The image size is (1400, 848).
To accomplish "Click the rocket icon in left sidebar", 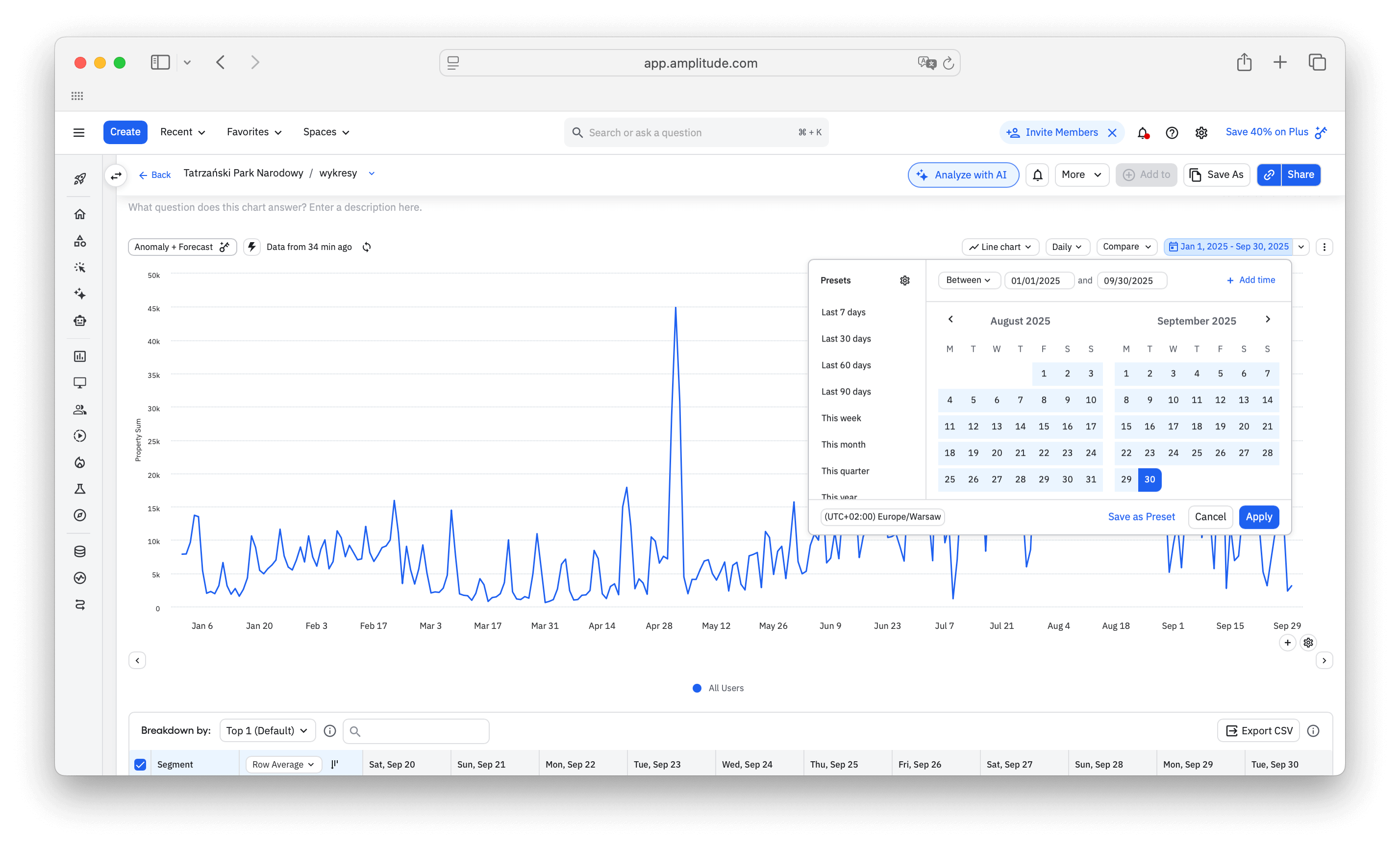I will 79,179.
